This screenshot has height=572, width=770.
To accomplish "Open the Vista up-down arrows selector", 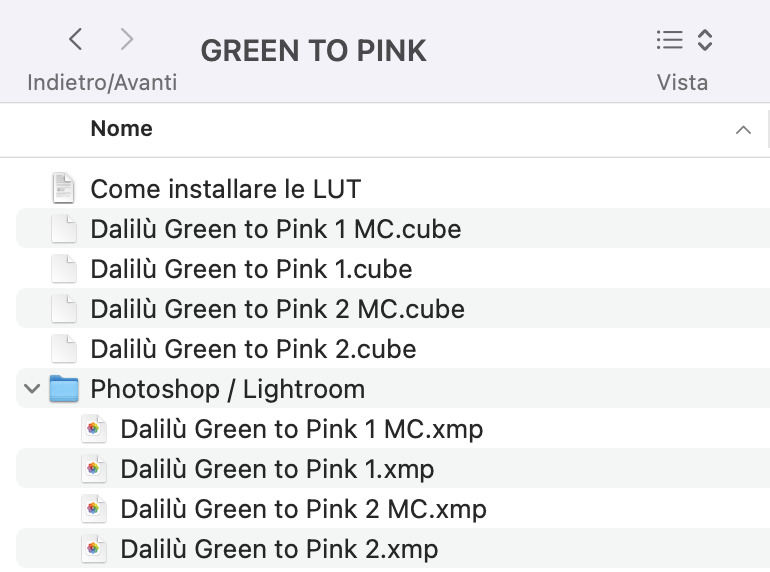I will point(705,40).
